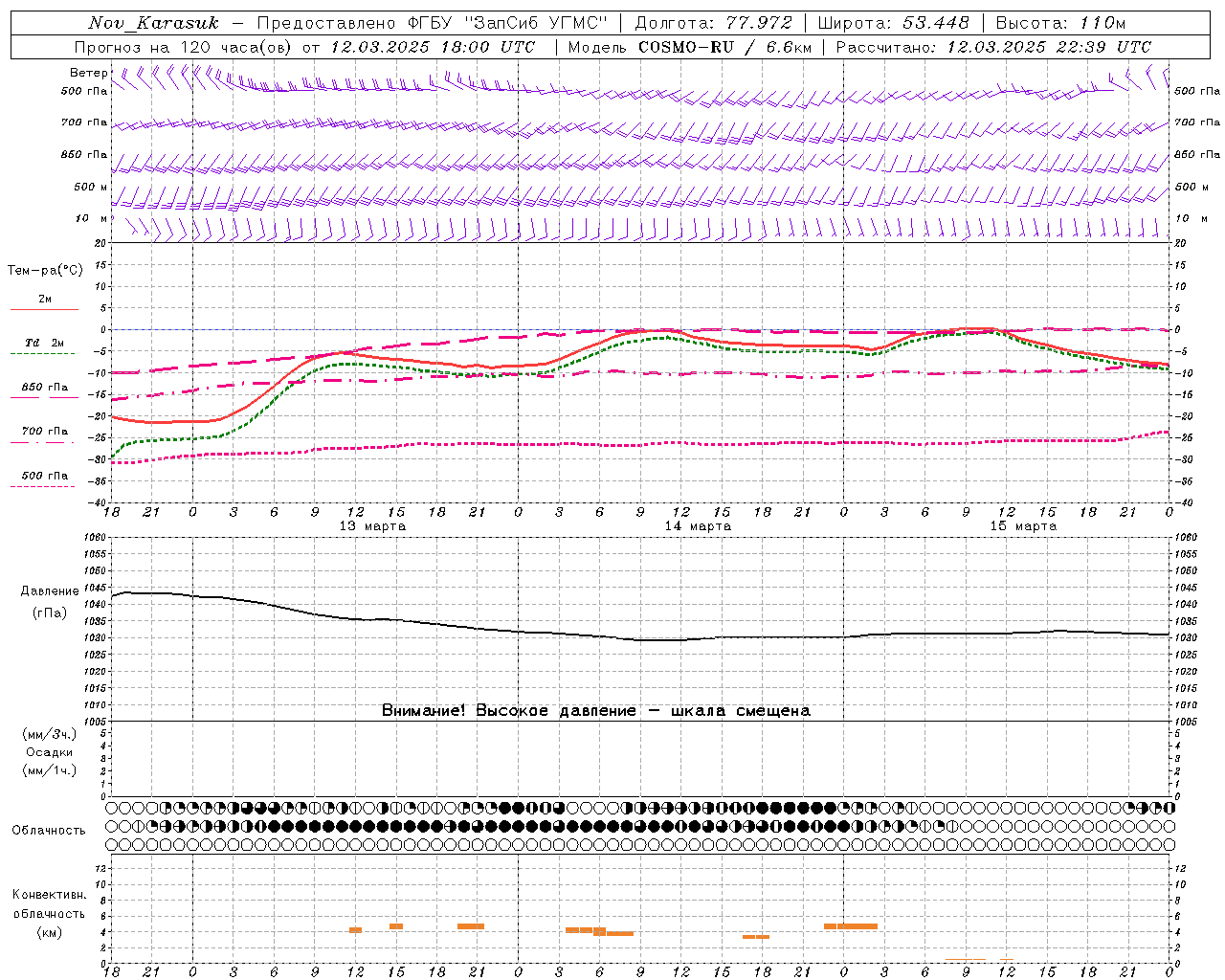The height and width of the screenshot is (980, 1225).
Task: Click the '15 марта' date label
Action: [x=1023, y=526]
